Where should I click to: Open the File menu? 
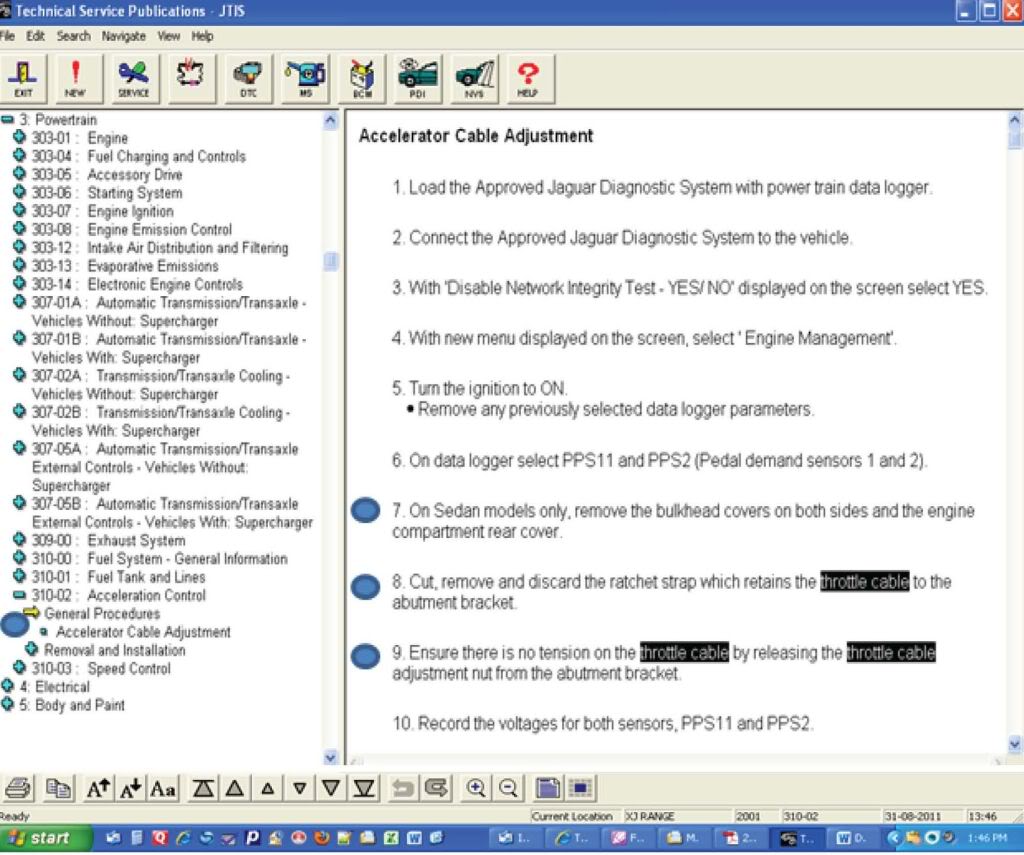[7, 36]
